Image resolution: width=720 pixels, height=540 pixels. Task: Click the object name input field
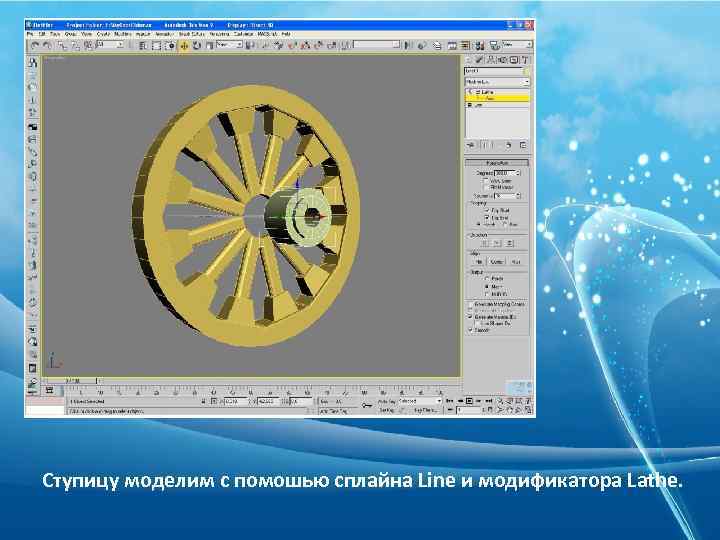tap(493, 71)
